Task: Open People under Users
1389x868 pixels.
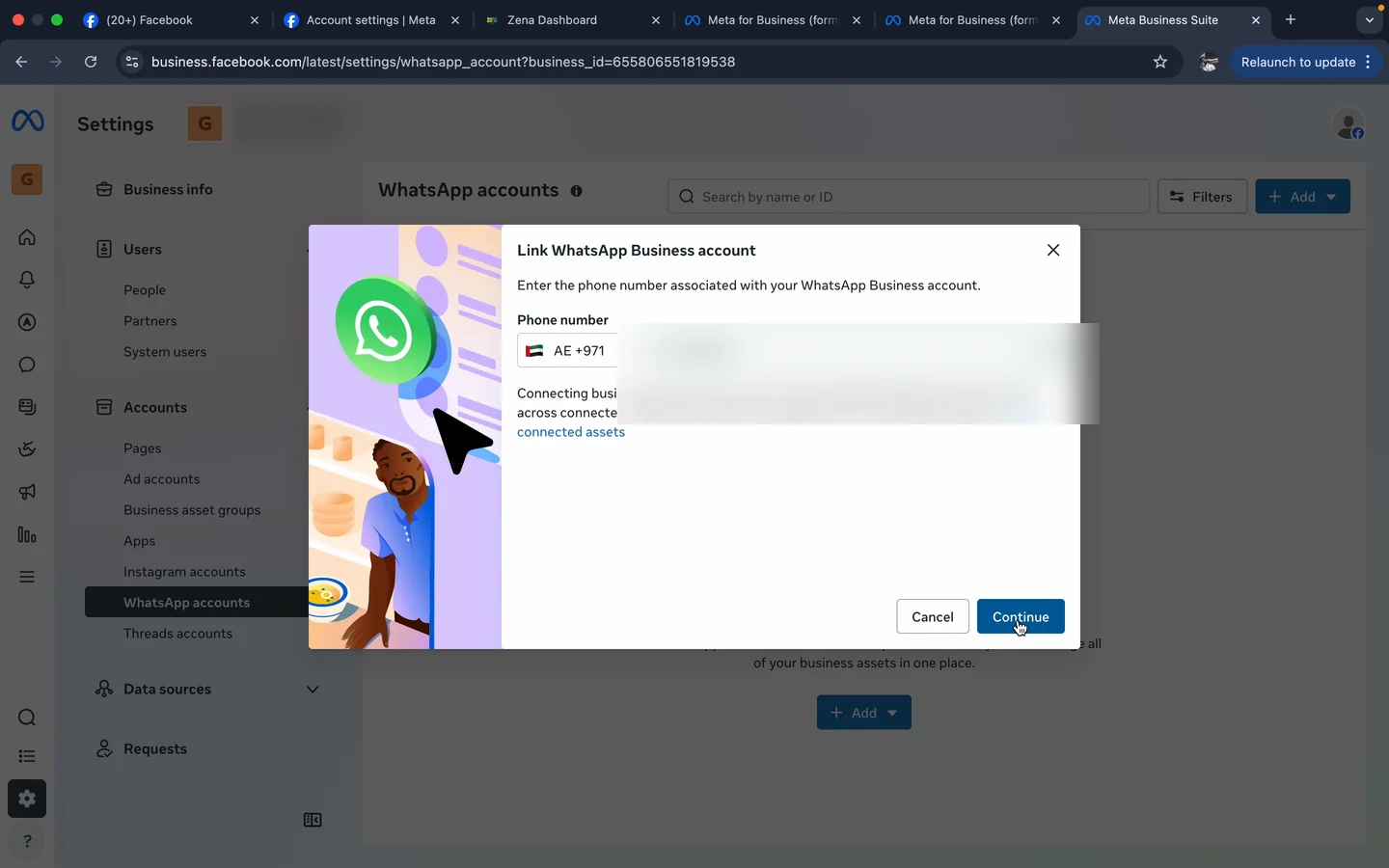Action: point(145,290)
